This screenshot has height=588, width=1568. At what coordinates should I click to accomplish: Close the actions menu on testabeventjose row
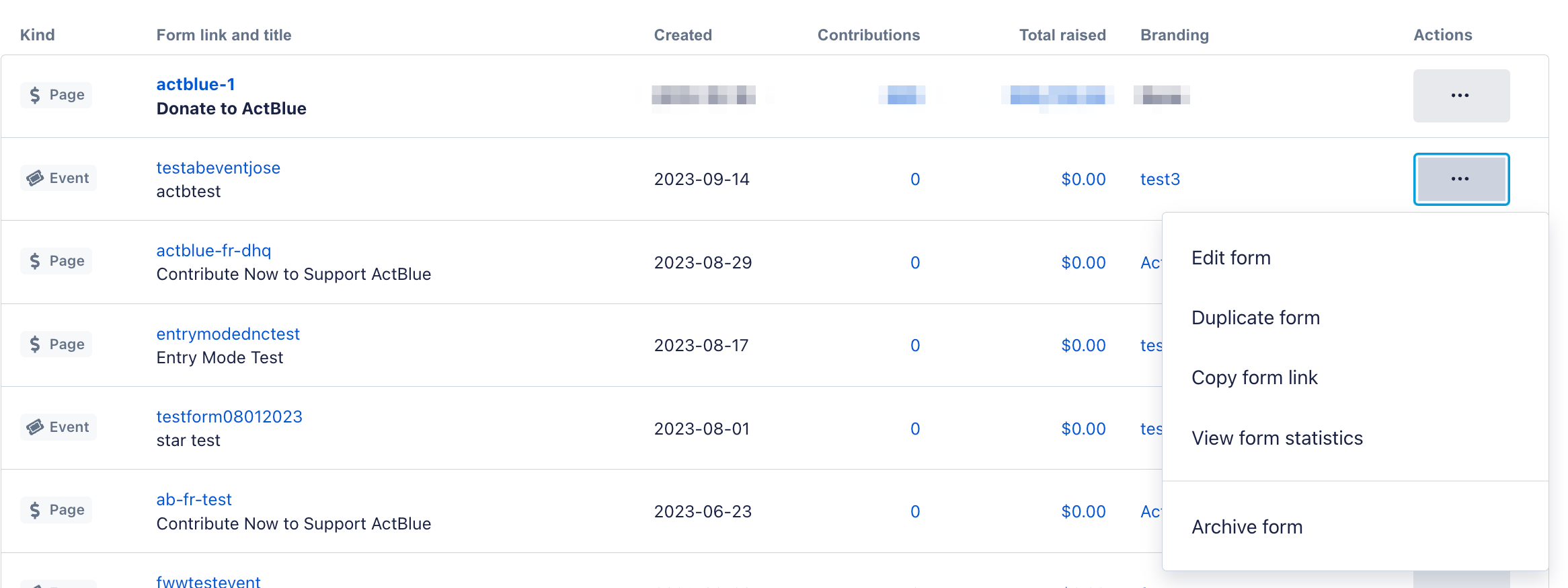coord(1460,179)
